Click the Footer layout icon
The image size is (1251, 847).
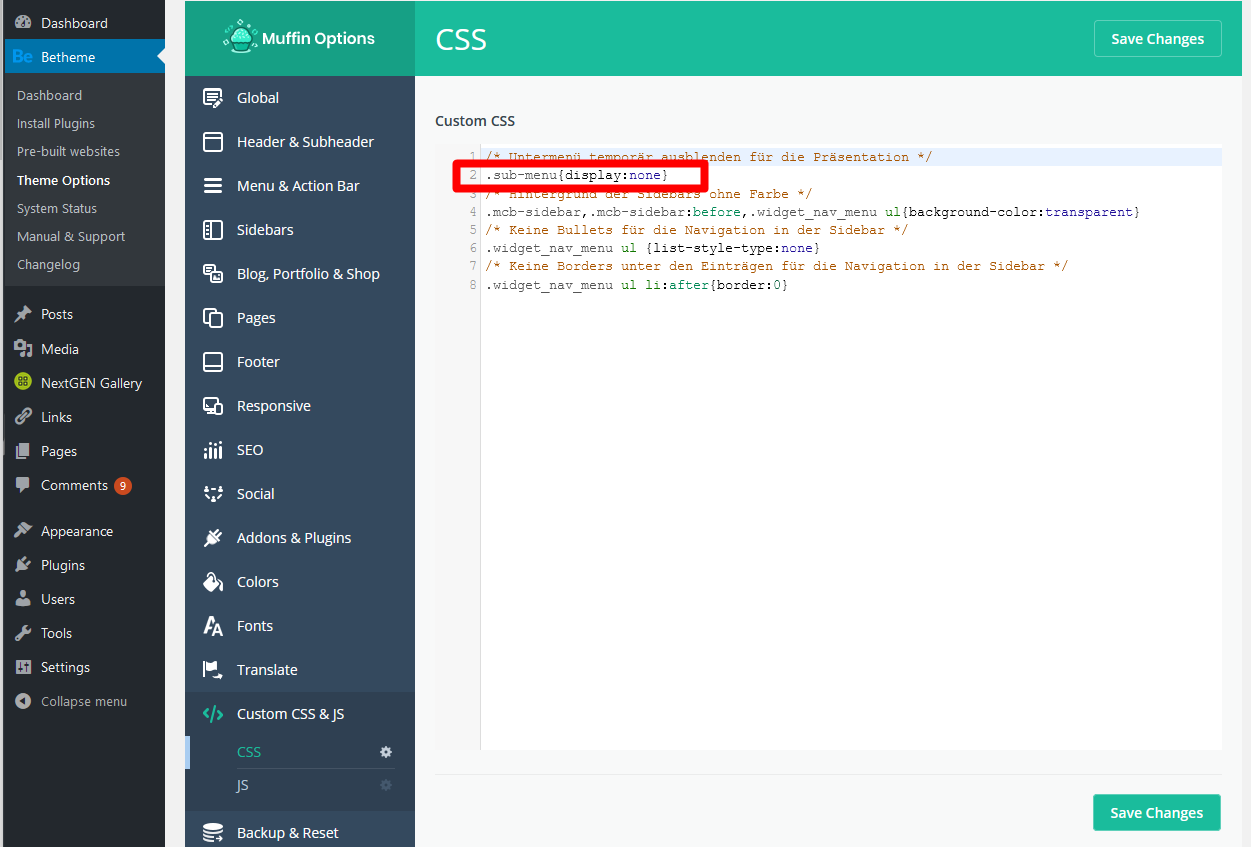point(213,362)
